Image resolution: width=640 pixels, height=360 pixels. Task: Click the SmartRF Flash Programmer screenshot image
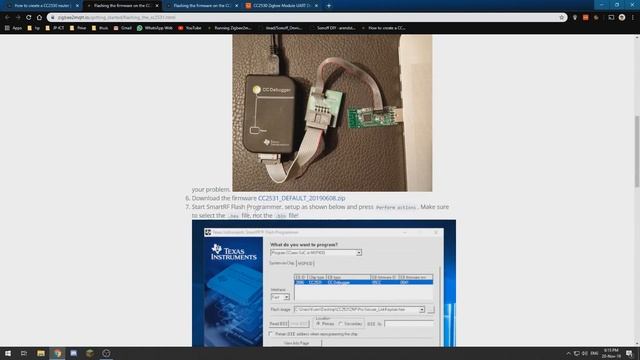click(x=324, y=283)
